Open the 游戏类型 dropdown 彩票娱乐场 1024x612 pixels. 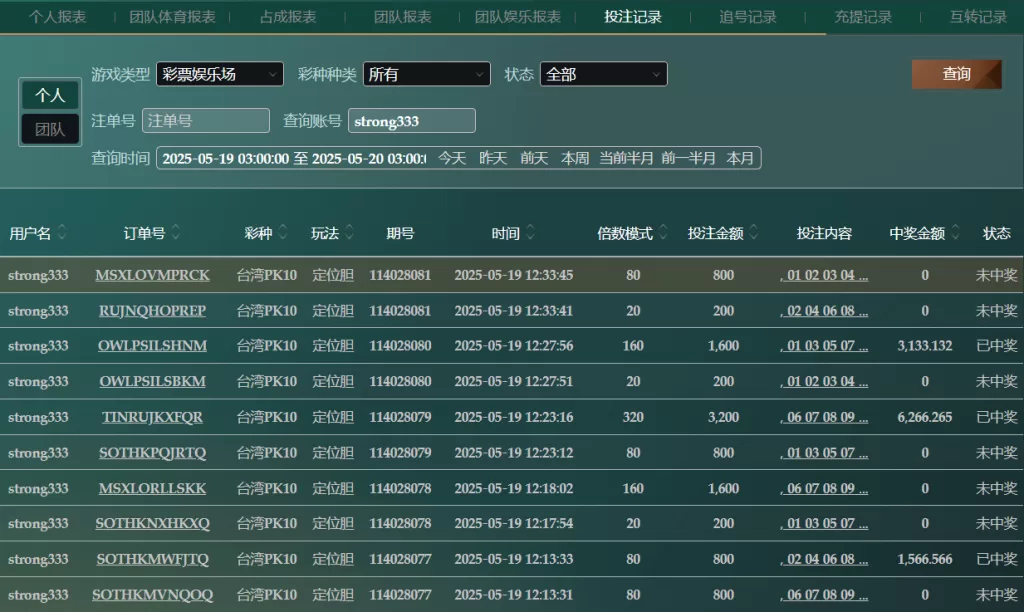(x=220, y=74)
